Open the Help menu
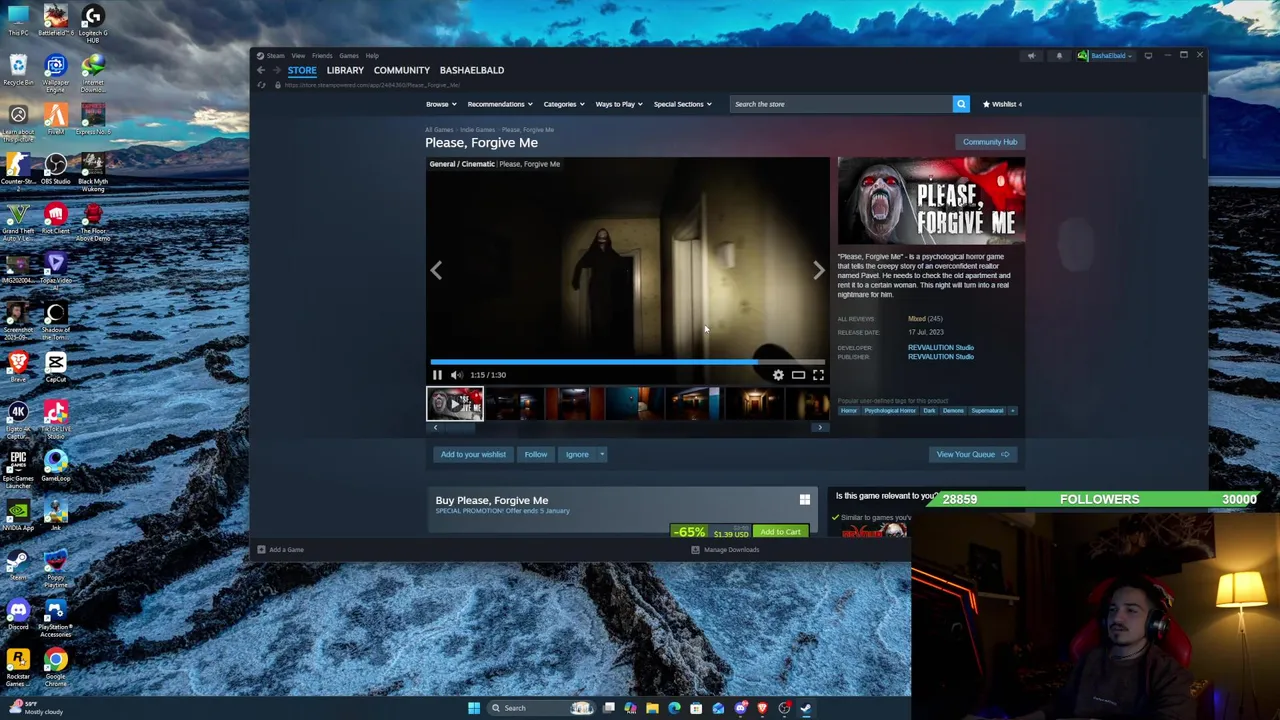 pyautogui.click(x=372, y=56)
